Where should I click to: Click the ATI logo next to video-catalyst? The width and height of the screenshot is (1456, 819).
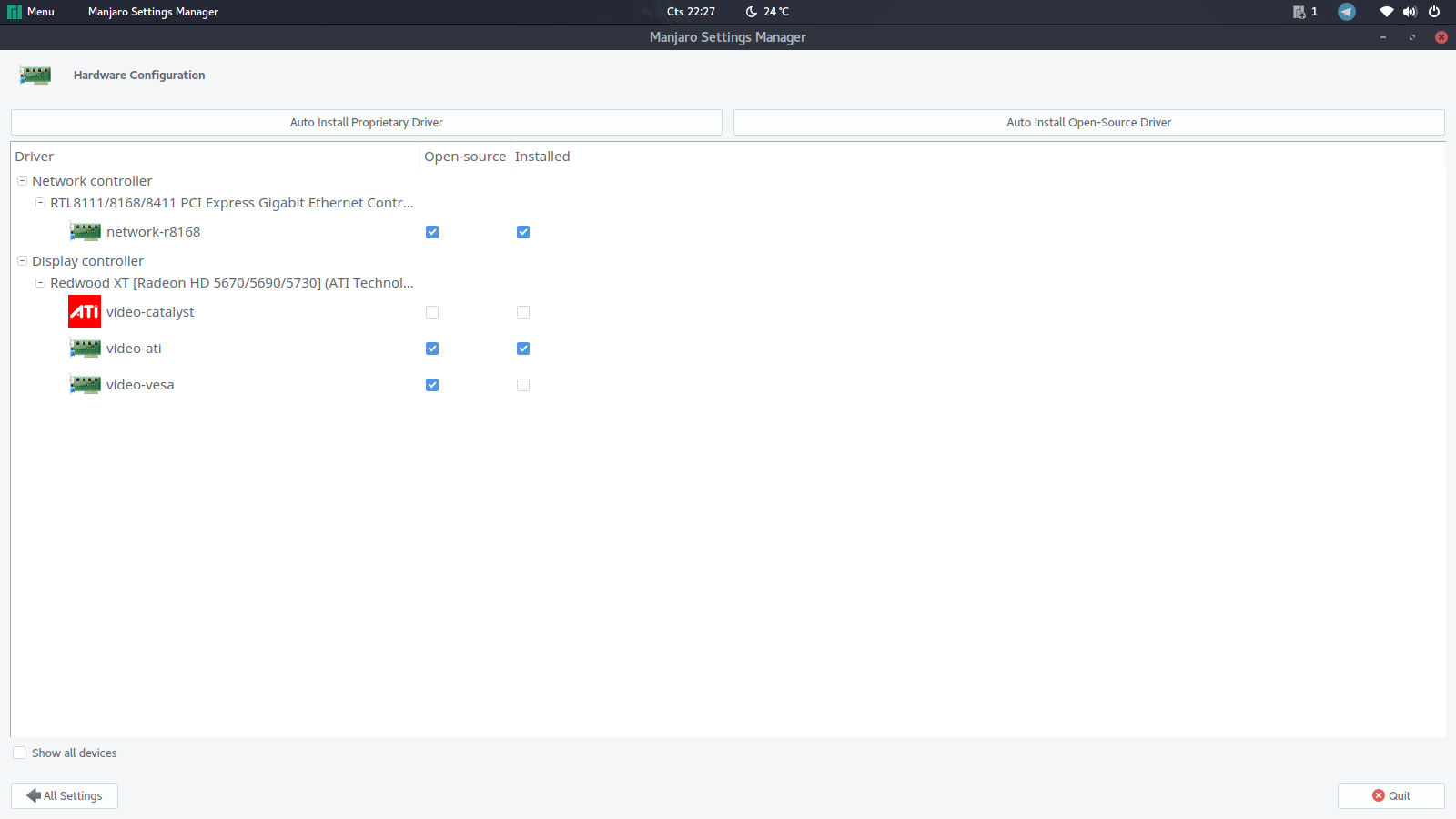[x=85, y=312]
